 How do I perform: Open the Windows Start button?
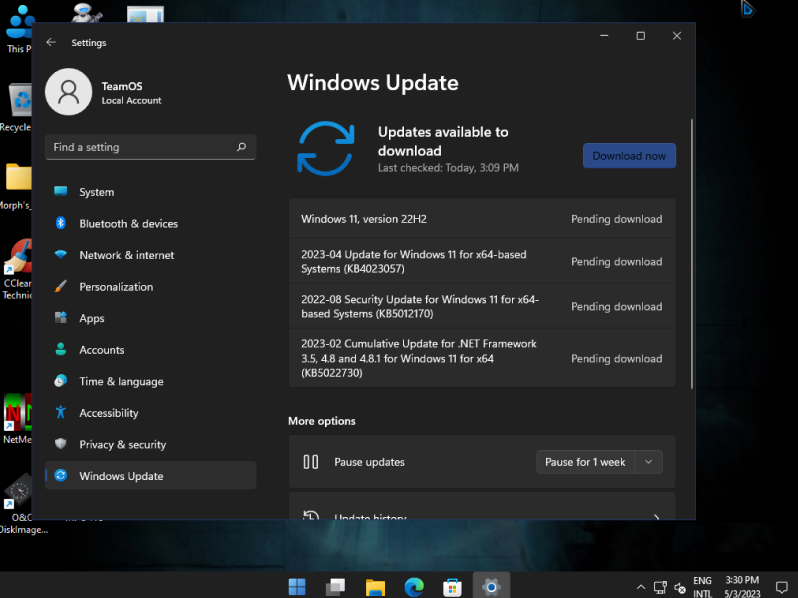tap(297, 587)
